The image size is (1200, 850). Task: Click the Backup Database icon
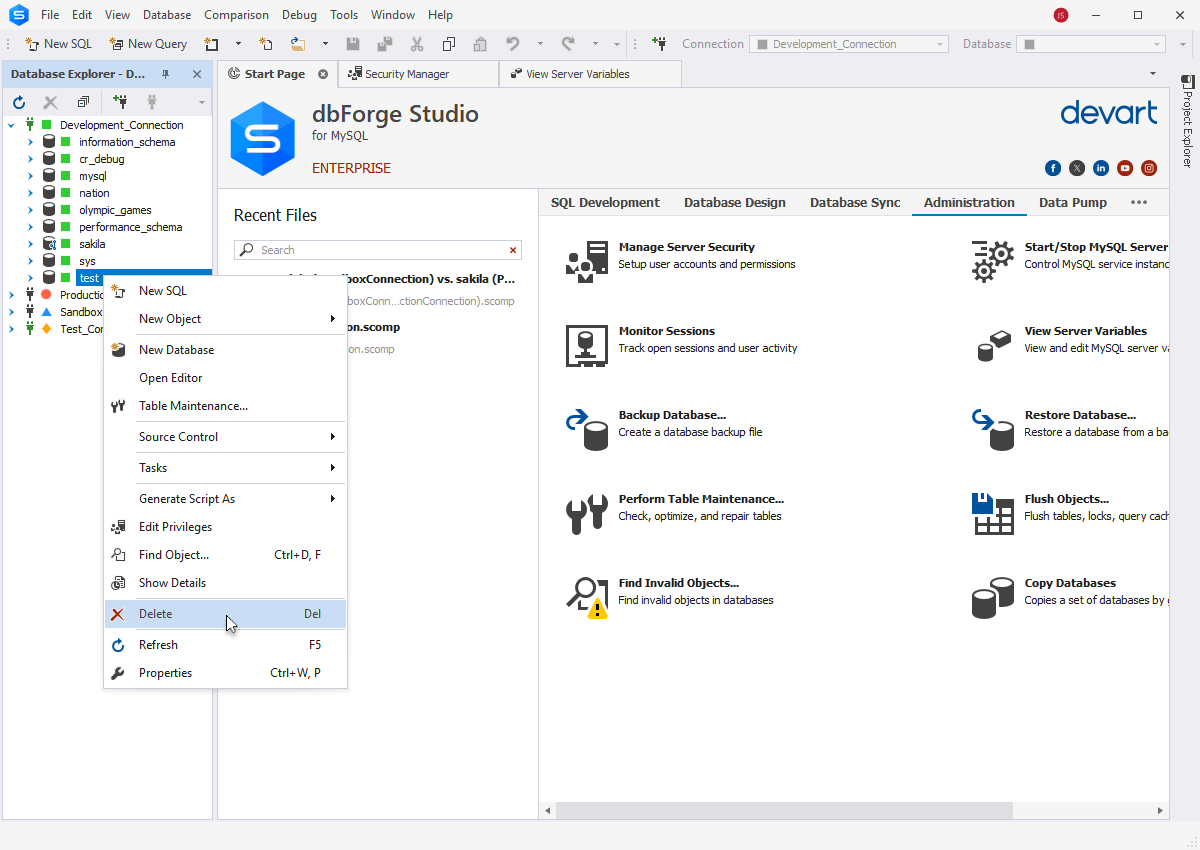pos(587,430)
